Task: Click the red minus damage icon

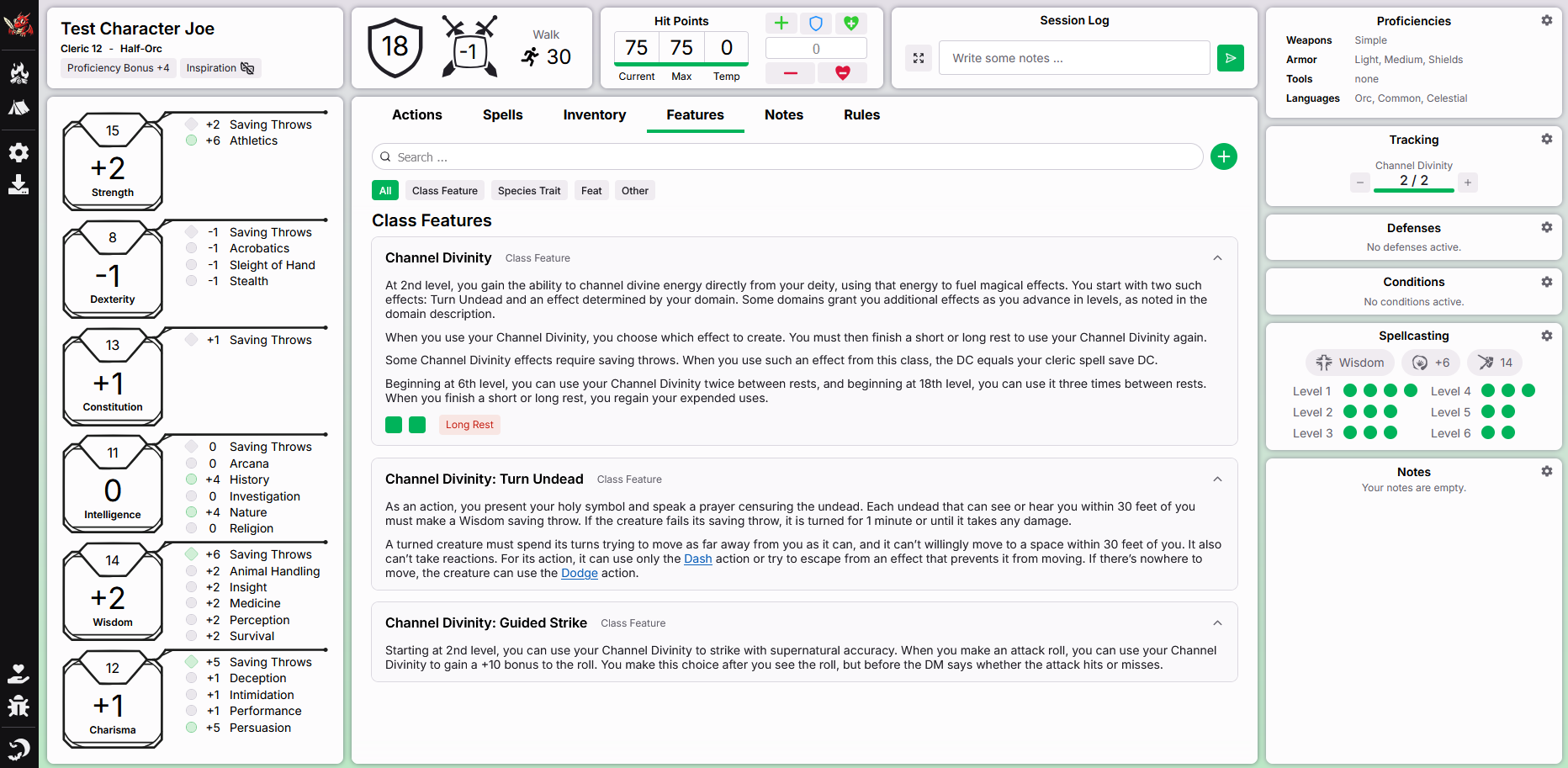Action: pos(790,73)
